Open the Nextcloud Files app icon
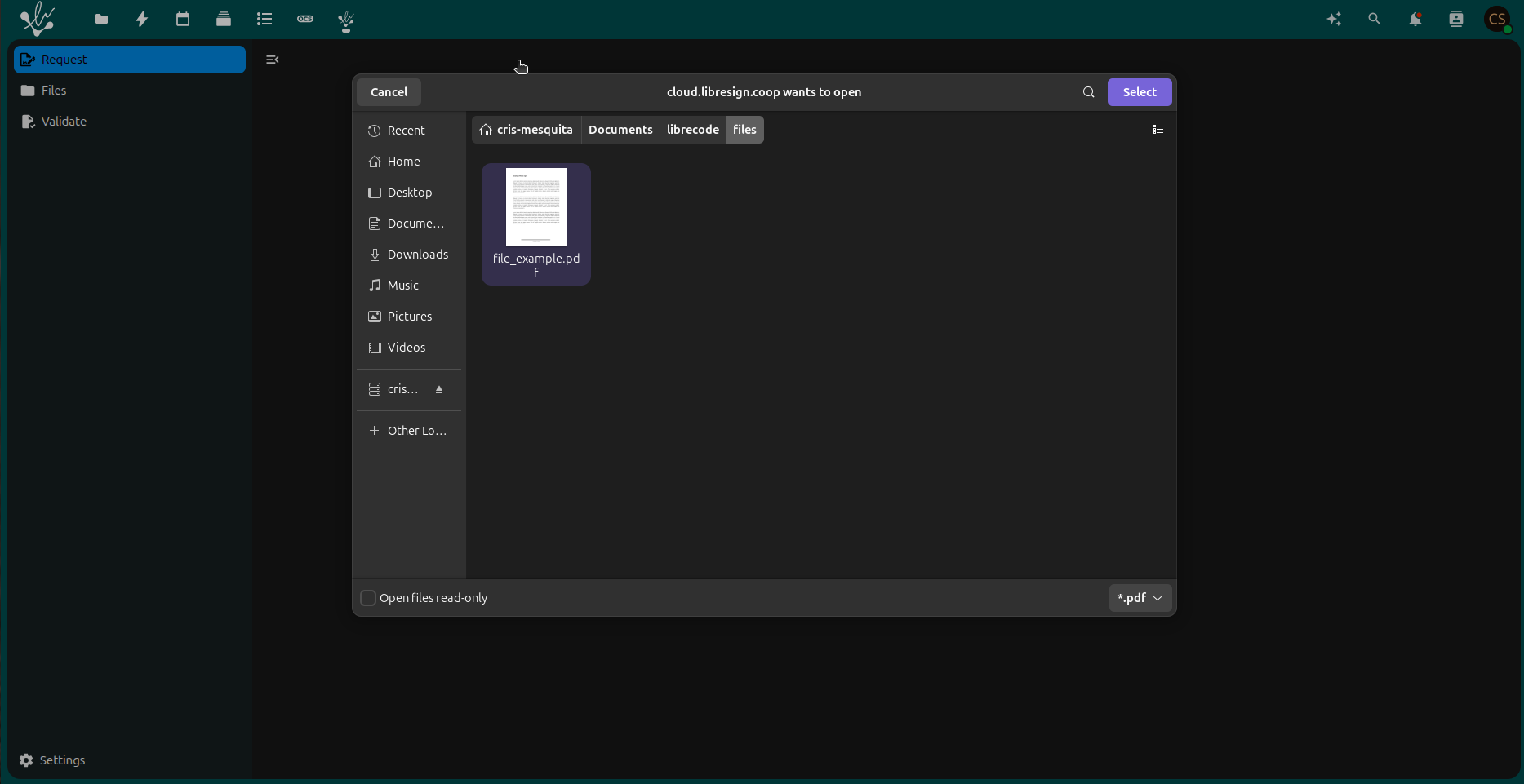 point(101,19)
